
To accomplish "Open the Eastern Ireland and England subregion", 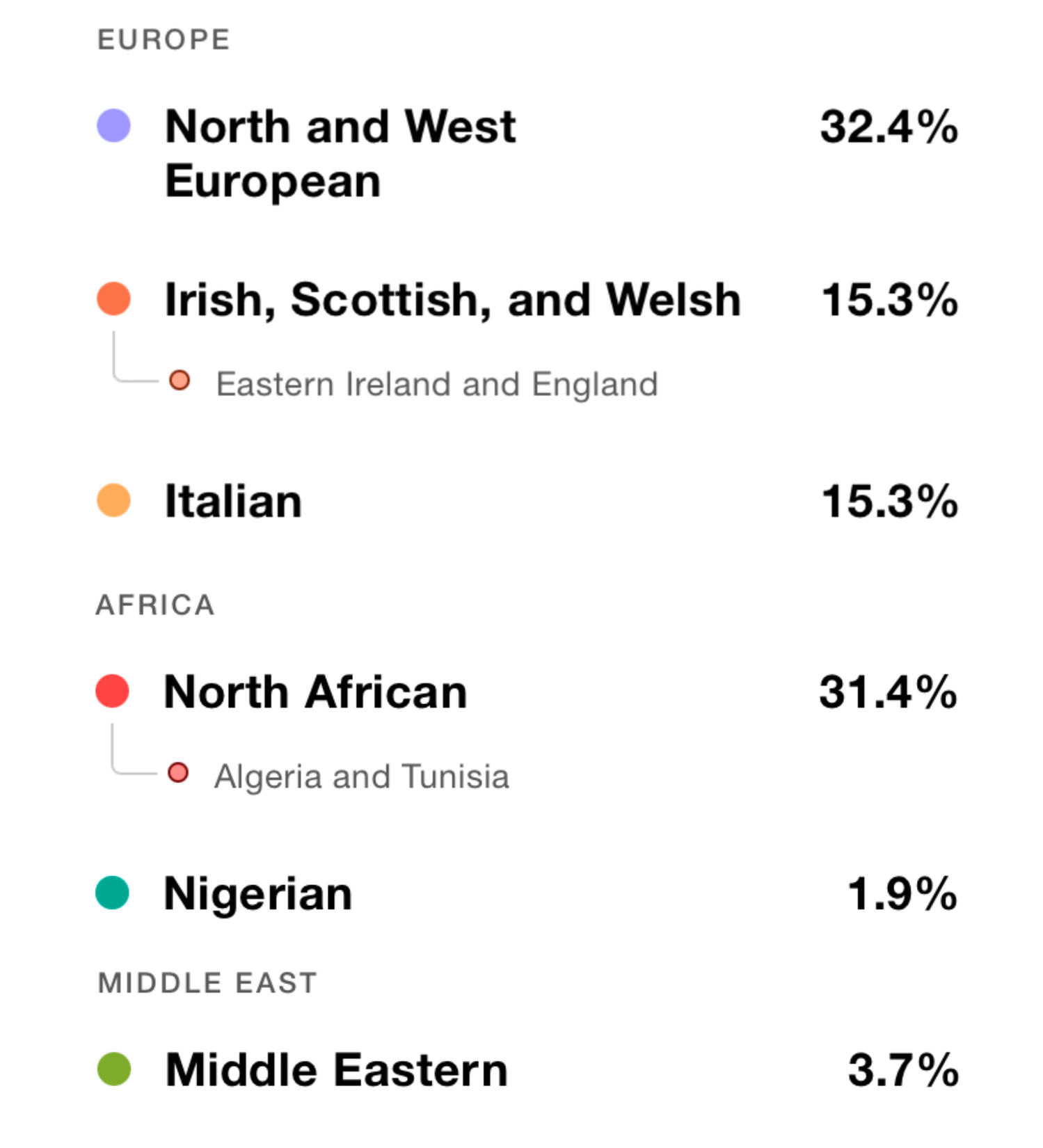I will point(437,384).
